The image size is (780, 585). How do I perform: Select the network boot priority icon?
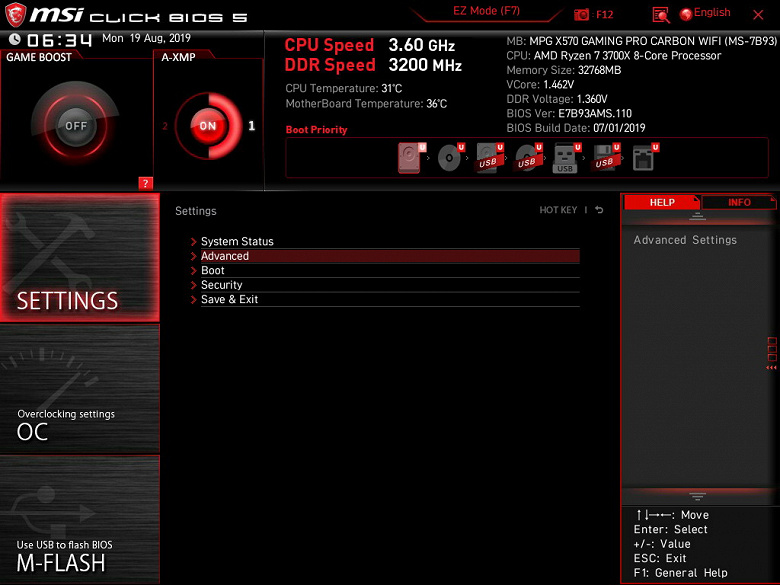click(644, 158)
